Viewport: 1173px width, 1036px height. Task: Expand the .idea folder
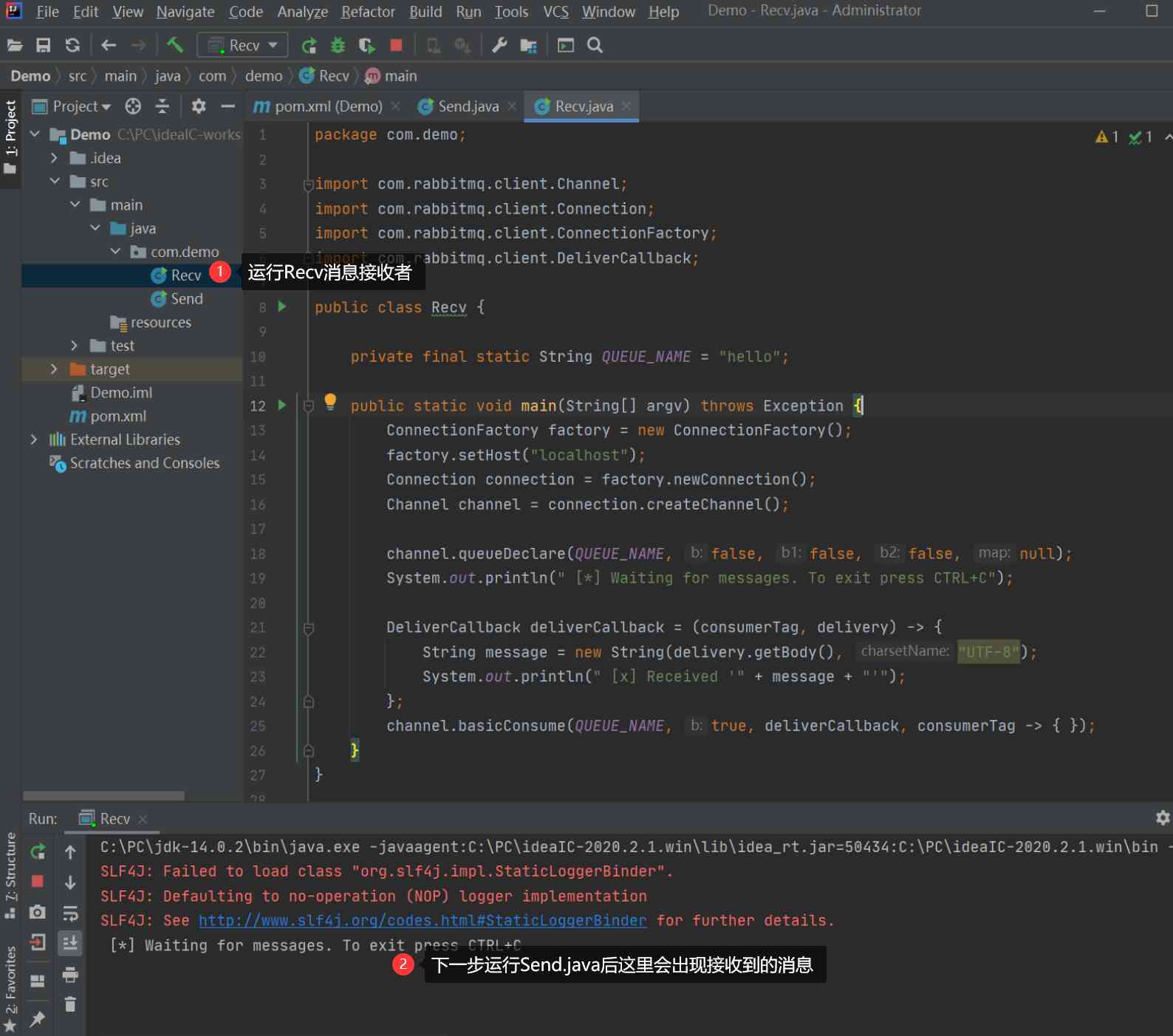(x=54, y=158)
